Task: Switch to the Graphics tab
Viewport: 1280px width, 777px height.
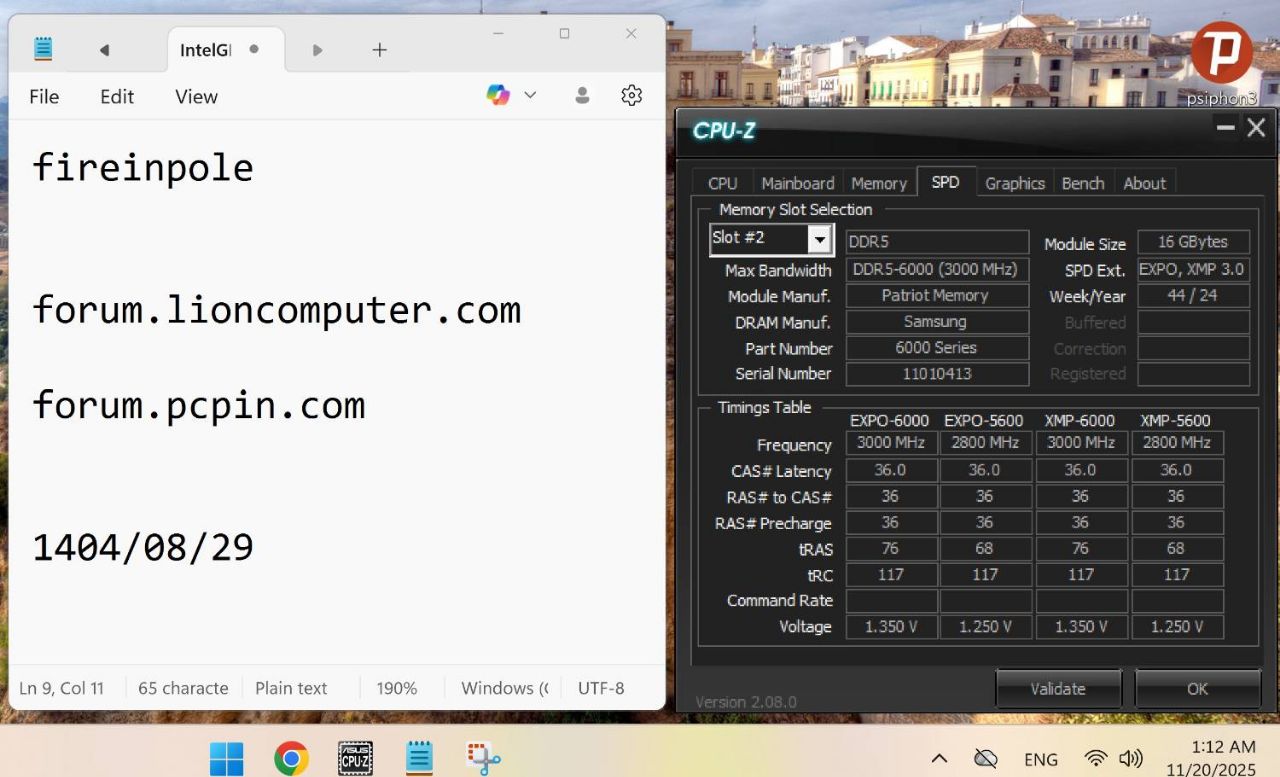Action: click(x=1014, y=183)
